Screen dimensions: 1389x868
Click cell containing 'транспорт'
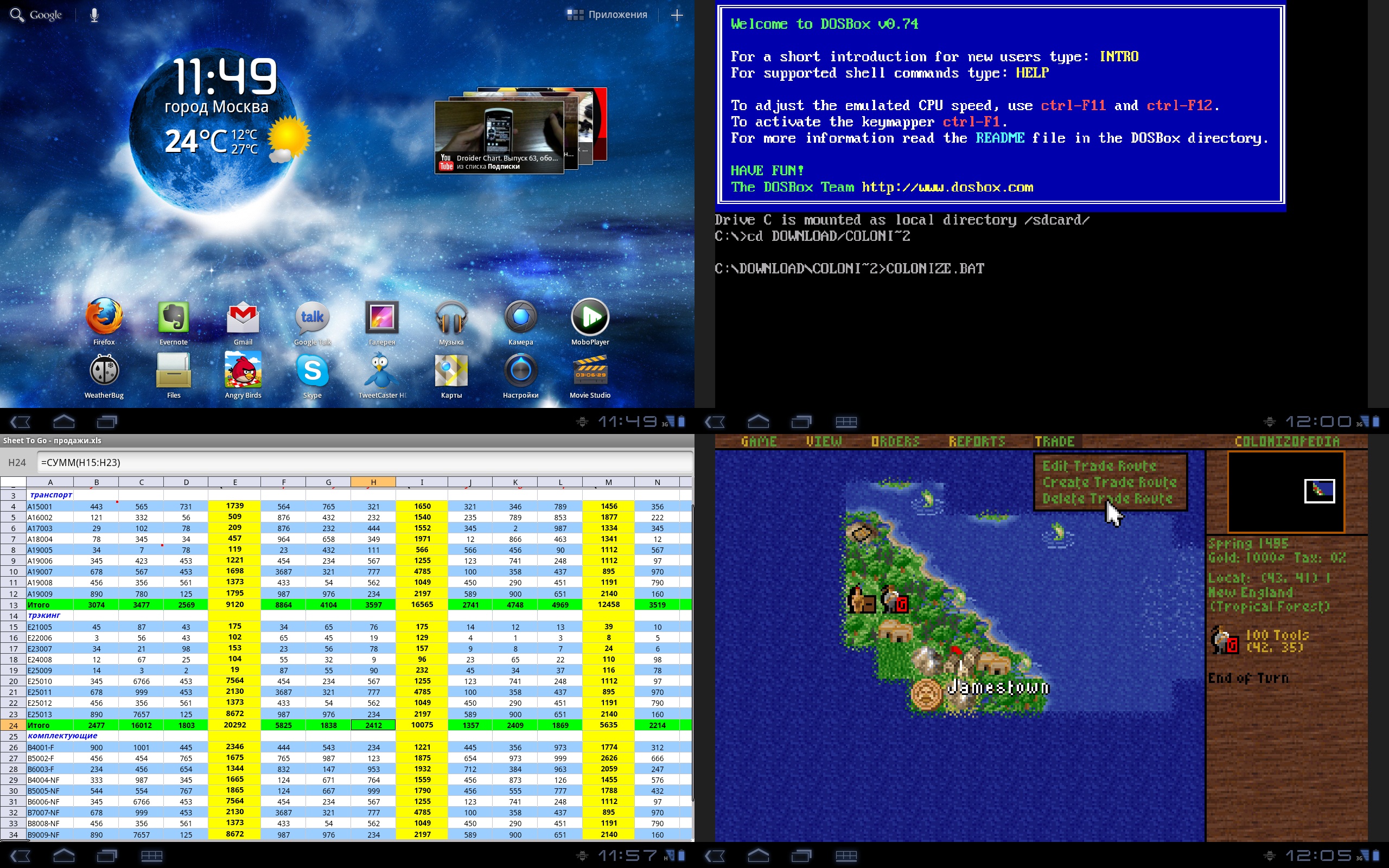pyautogui.click(x=50, y=494)
